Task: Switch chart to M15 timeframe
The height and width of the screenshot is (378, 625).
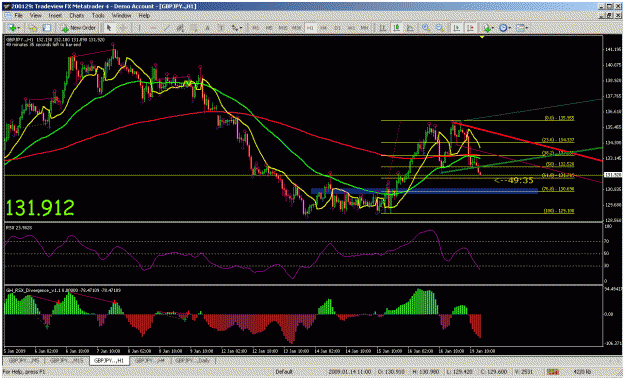Action: pyautogui.click(x=283, y=28)
